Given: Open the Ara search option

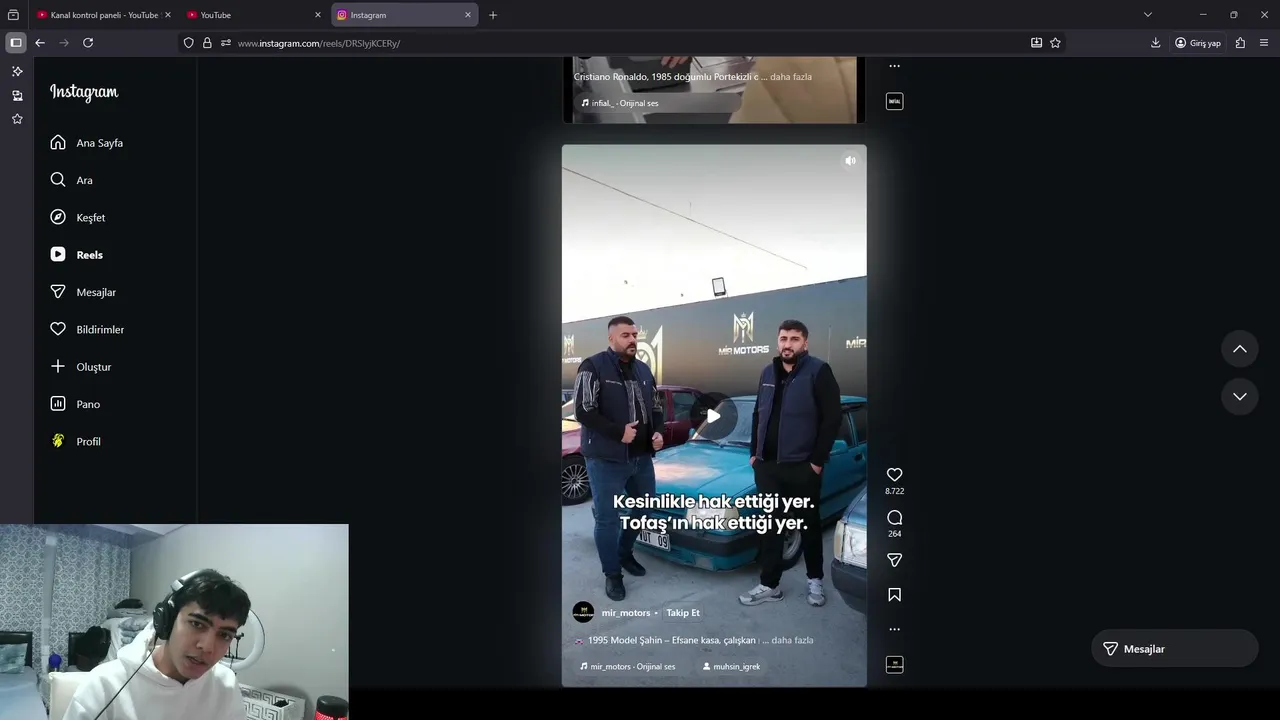Looking at the screenshot, I should [72, 180].
